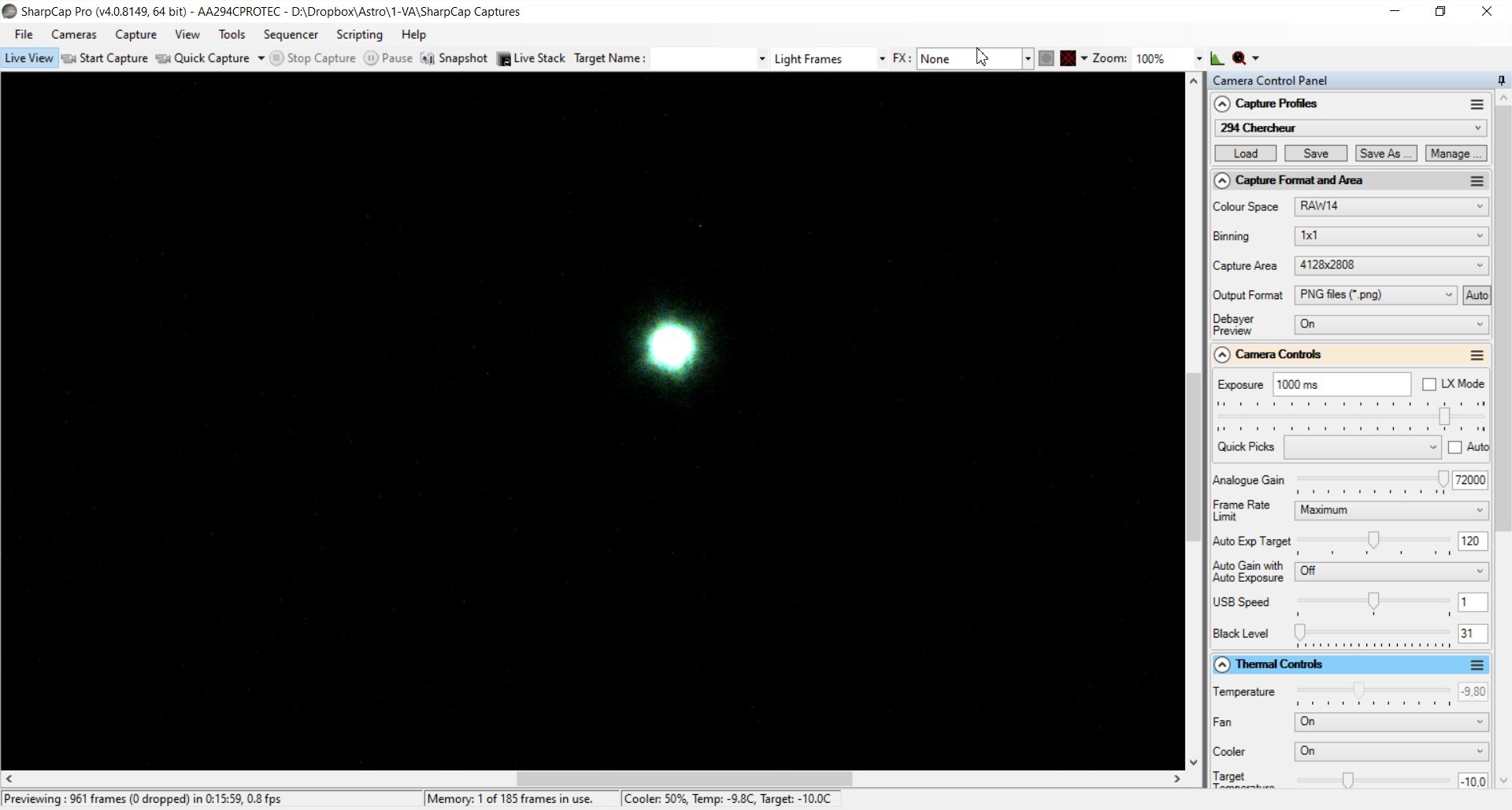This screenshot has width=1512, height=810.
Task: Click the Auto output format button
Action: [1477, 295]
